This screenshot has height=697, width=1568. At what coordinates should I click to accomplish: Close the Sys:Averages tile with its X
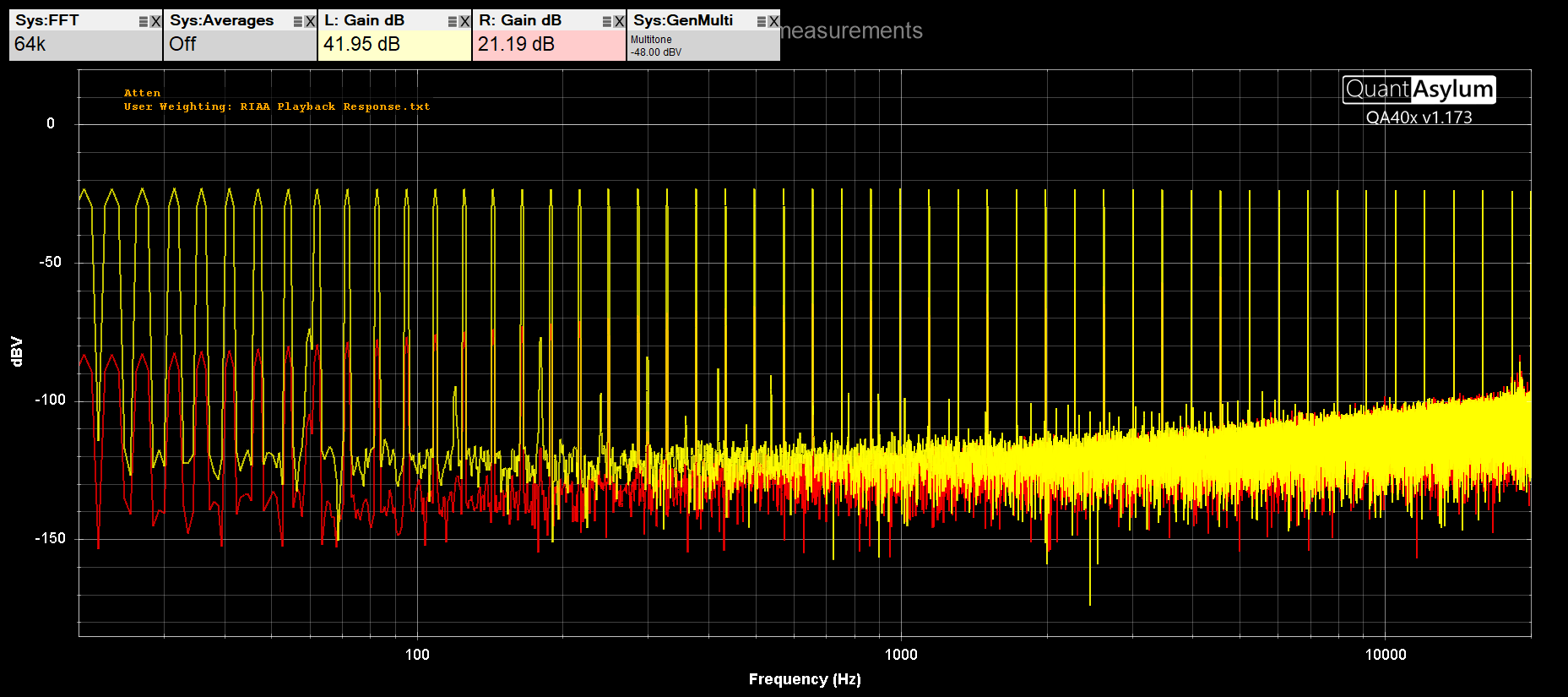pos(310,22)
